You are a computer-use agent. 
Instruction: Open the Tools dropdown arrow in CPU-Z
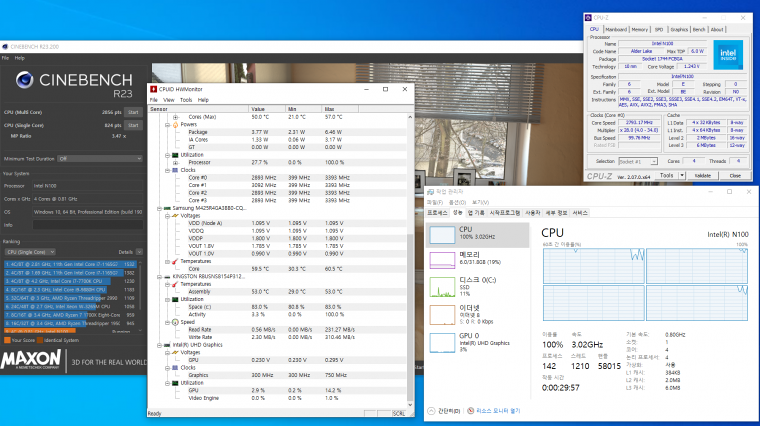tap(682, 175)
